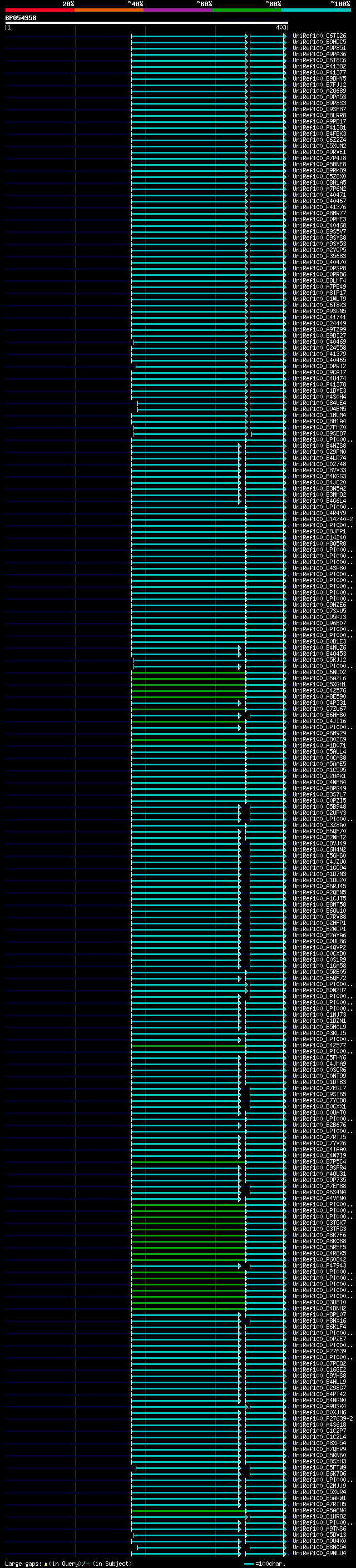356x1568 pixels.
Task: Select the UniRef100_O42576 label
Action: click(319, 691)
